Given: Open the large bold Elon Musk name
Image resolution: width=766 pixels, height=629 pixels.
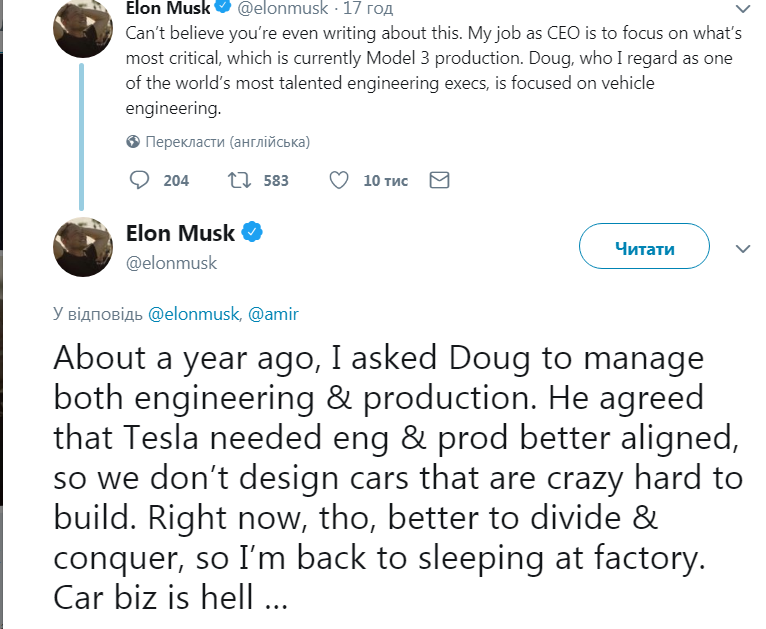Looking at the screenshot, I should (x=180, y=234).
